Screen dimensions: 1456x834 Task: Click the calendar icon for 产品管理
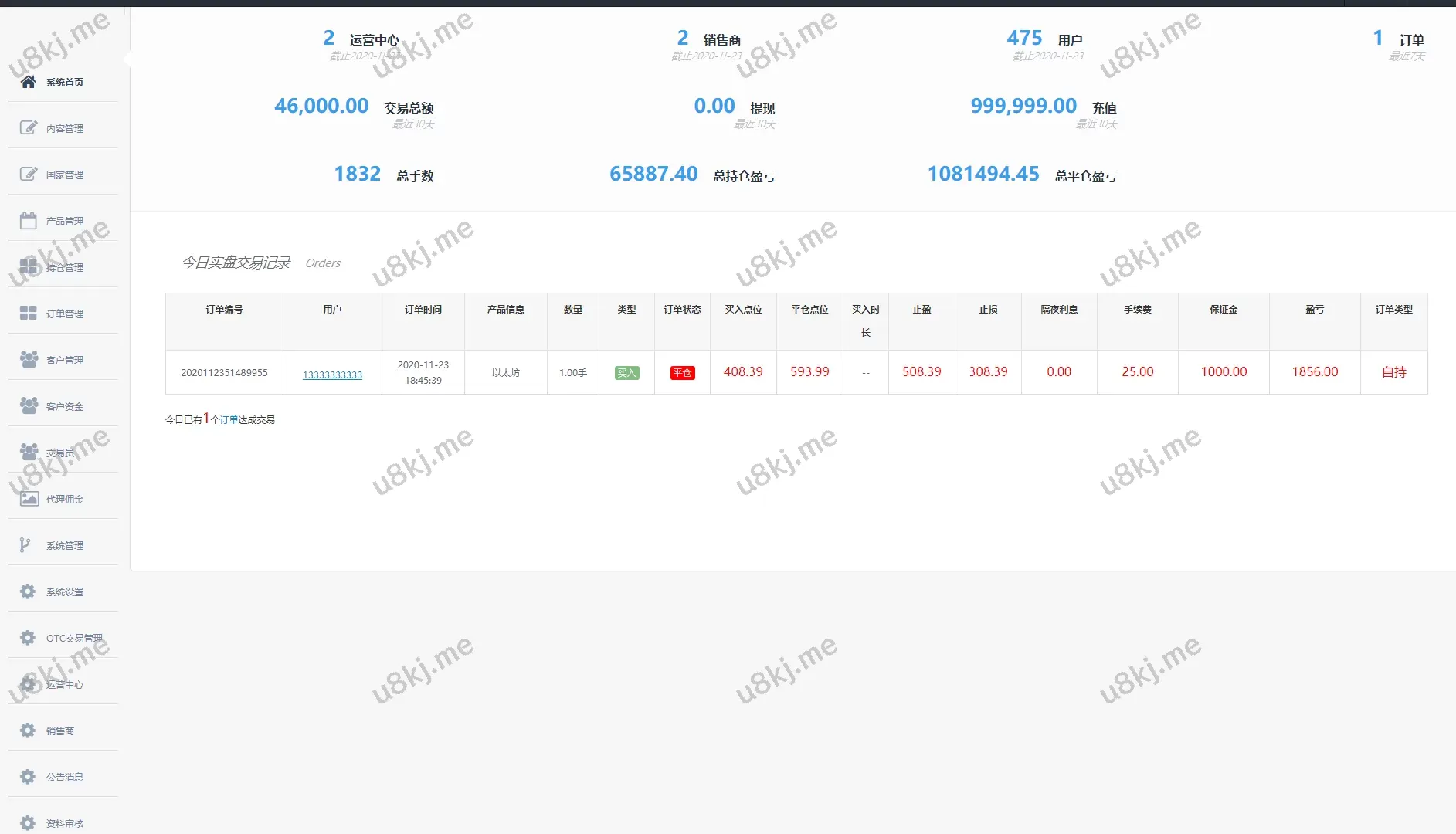click(x=29, y=221)
